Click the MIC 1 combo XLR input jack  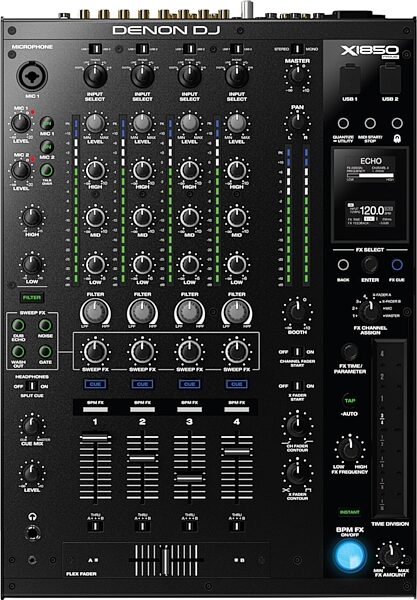coord(32,75)
